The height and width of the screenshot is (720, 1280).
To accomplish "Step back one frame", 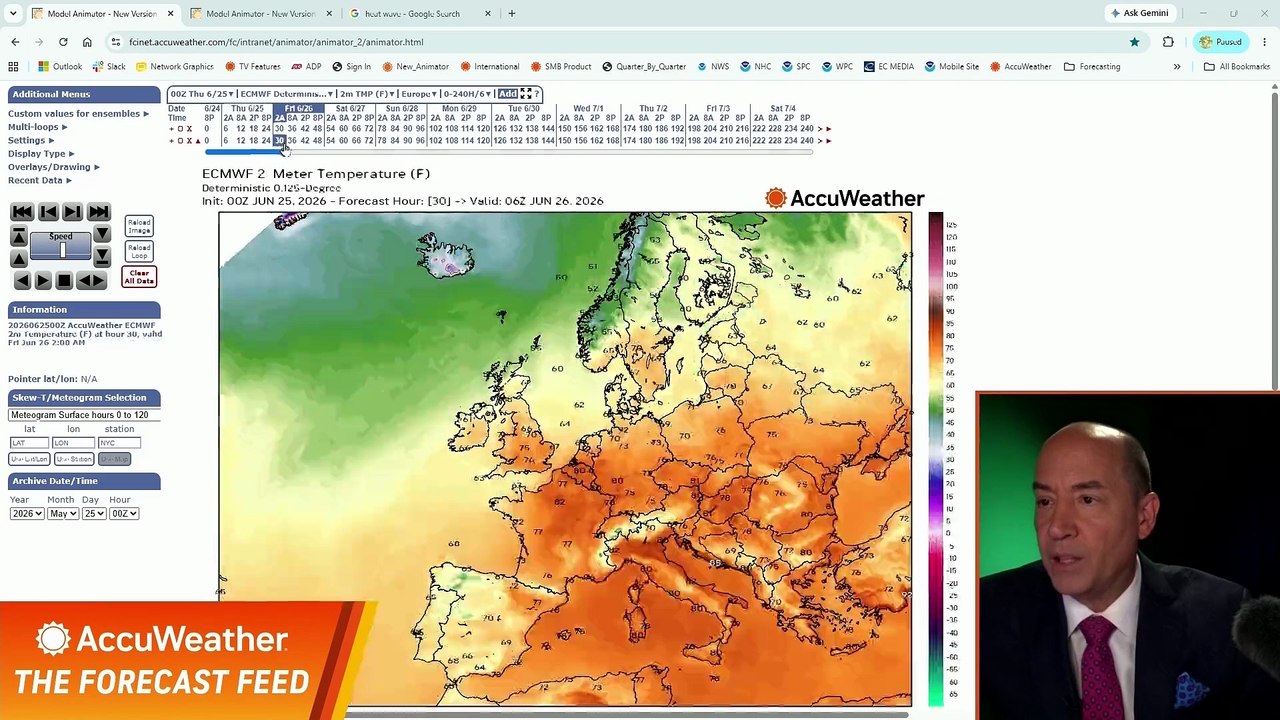I will 48,211.
